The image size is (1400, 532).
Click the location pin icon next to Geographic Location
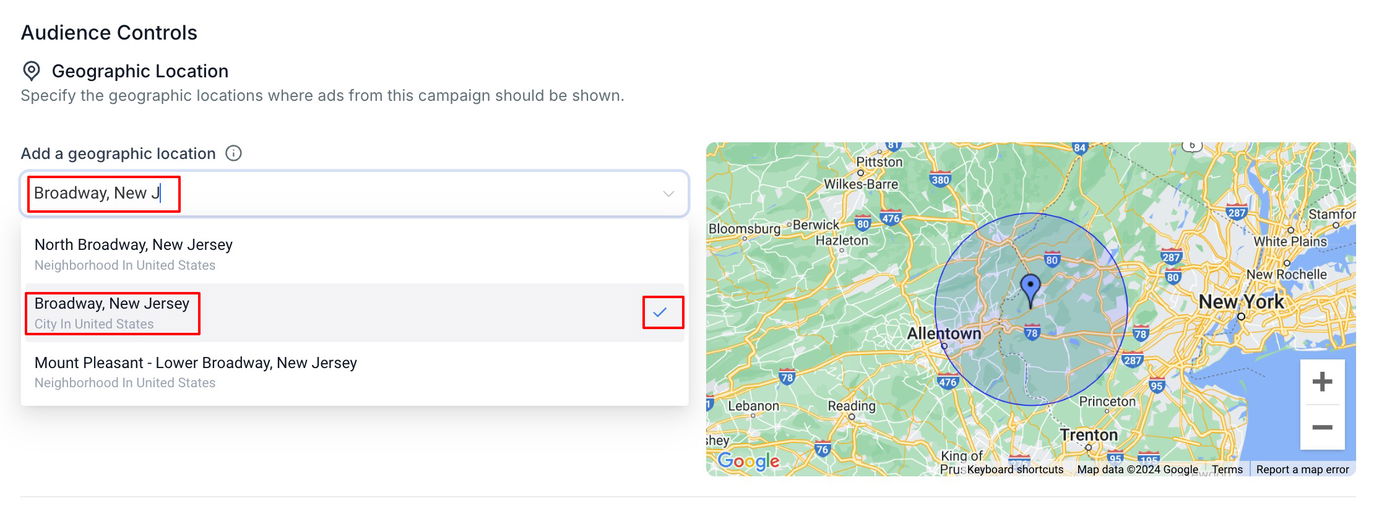point(32,71)
